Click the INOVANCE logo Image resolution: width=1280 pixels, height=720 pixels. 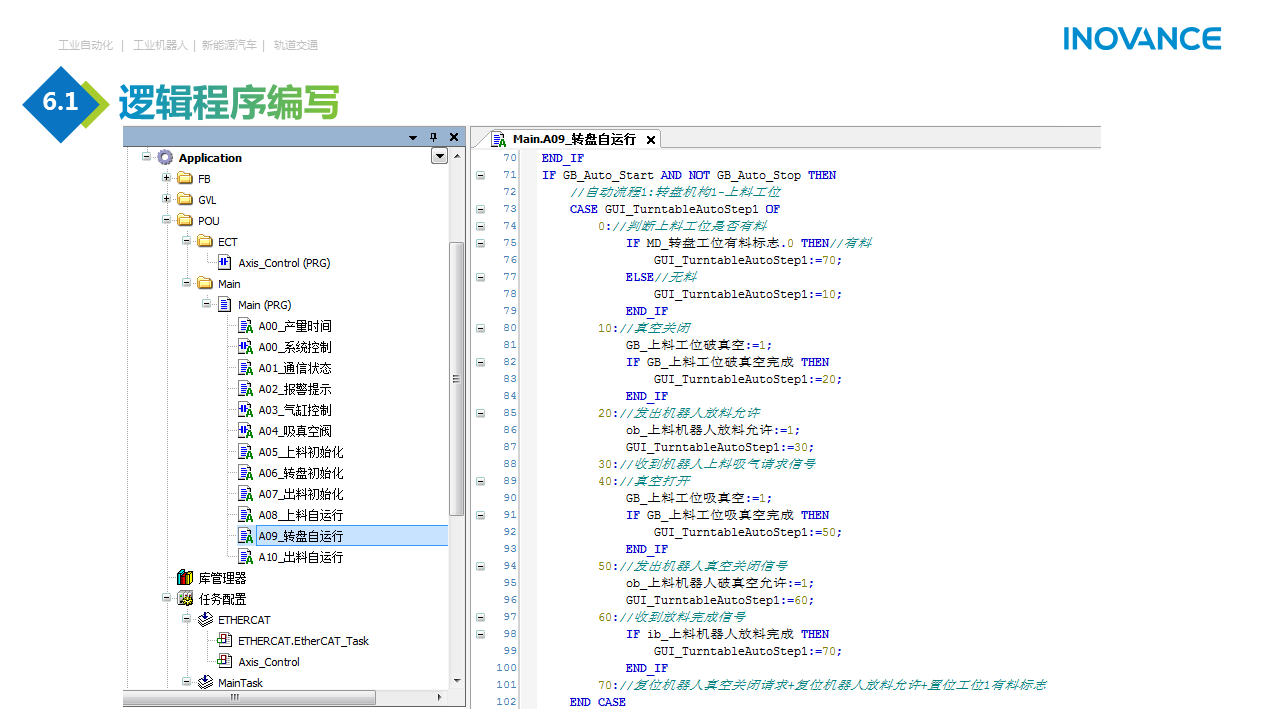click(1142, 39)
